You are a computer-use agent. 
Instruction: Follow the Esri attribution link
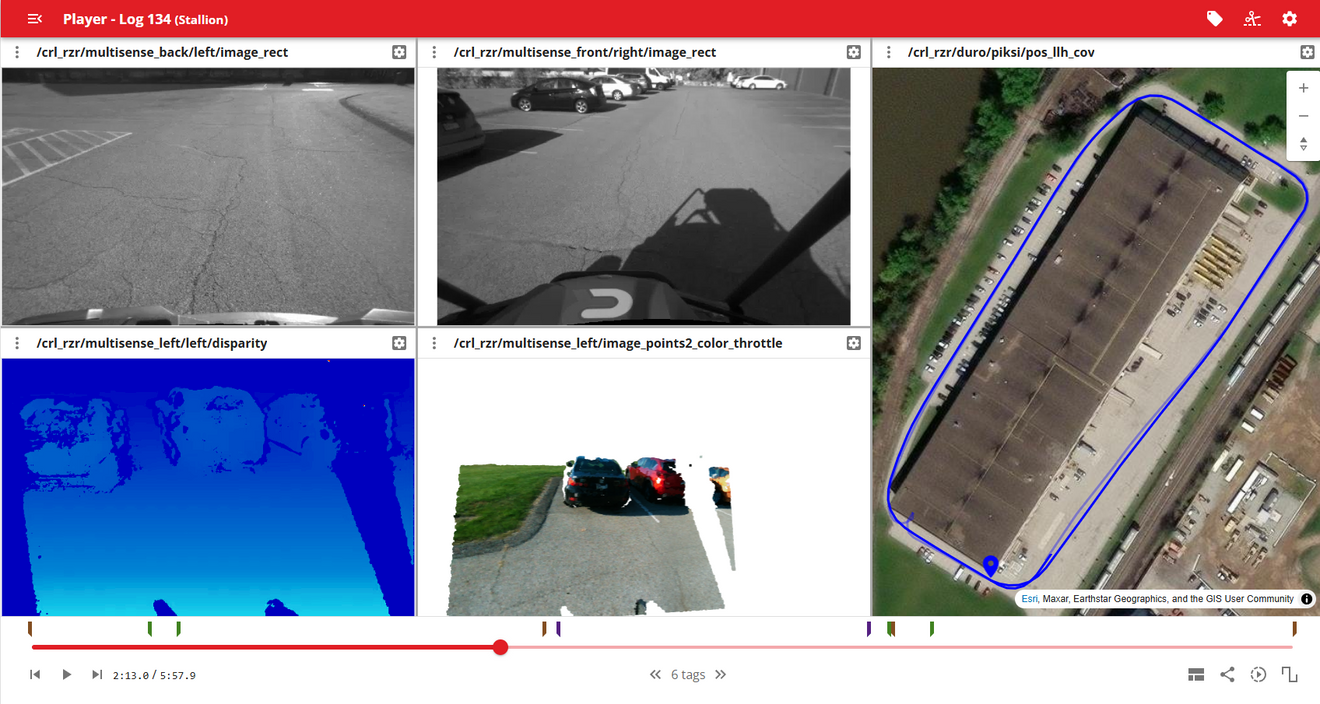(x=1029, y=599)
